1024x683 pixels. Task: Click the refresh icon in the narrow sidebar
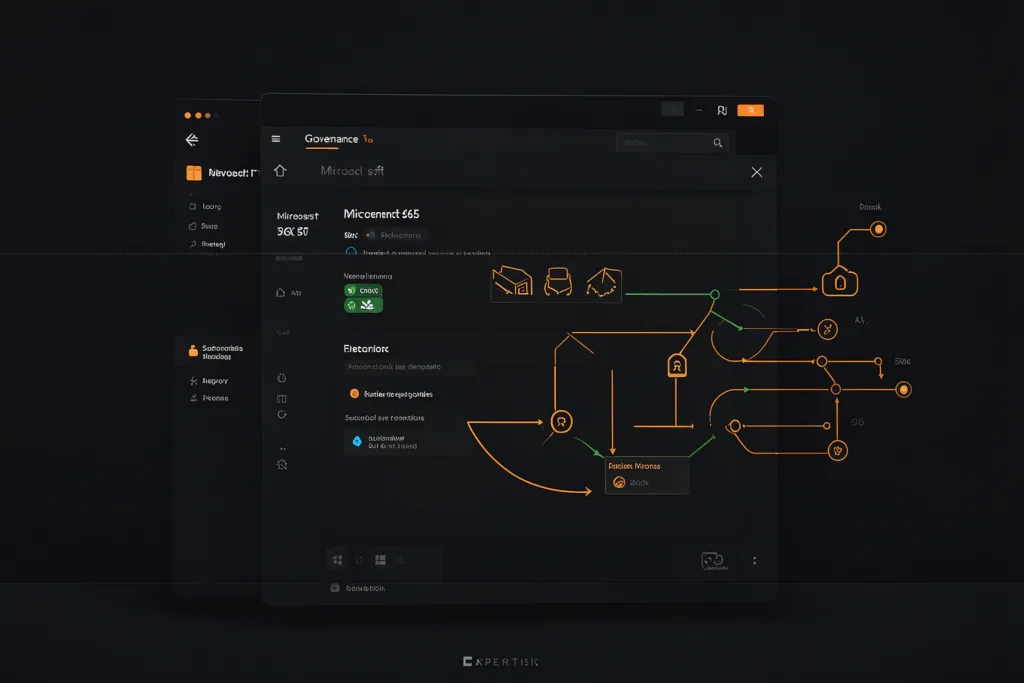click(x=281, y=415)
